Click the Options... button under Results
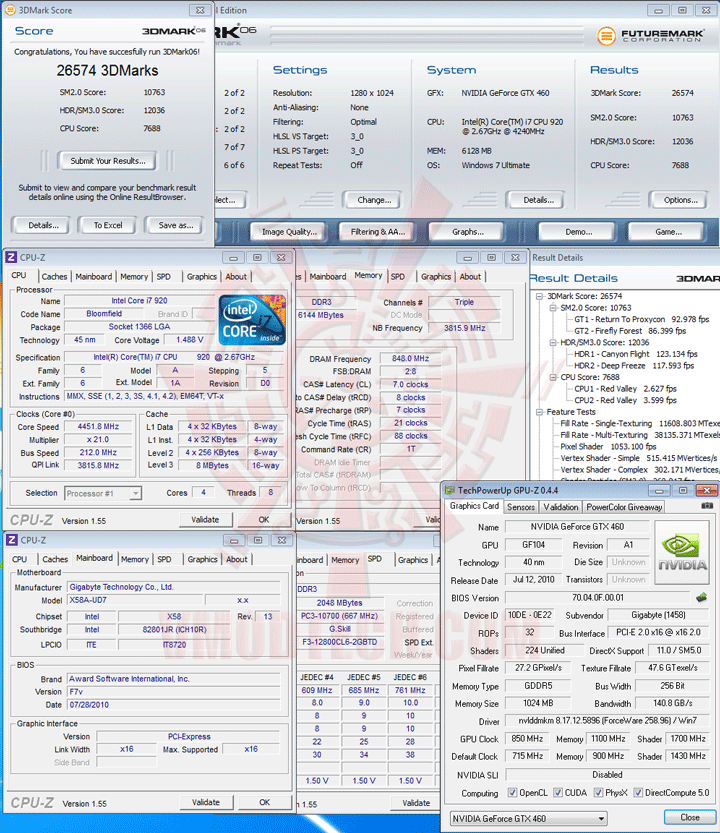720x833 pixels. point(680,200)
